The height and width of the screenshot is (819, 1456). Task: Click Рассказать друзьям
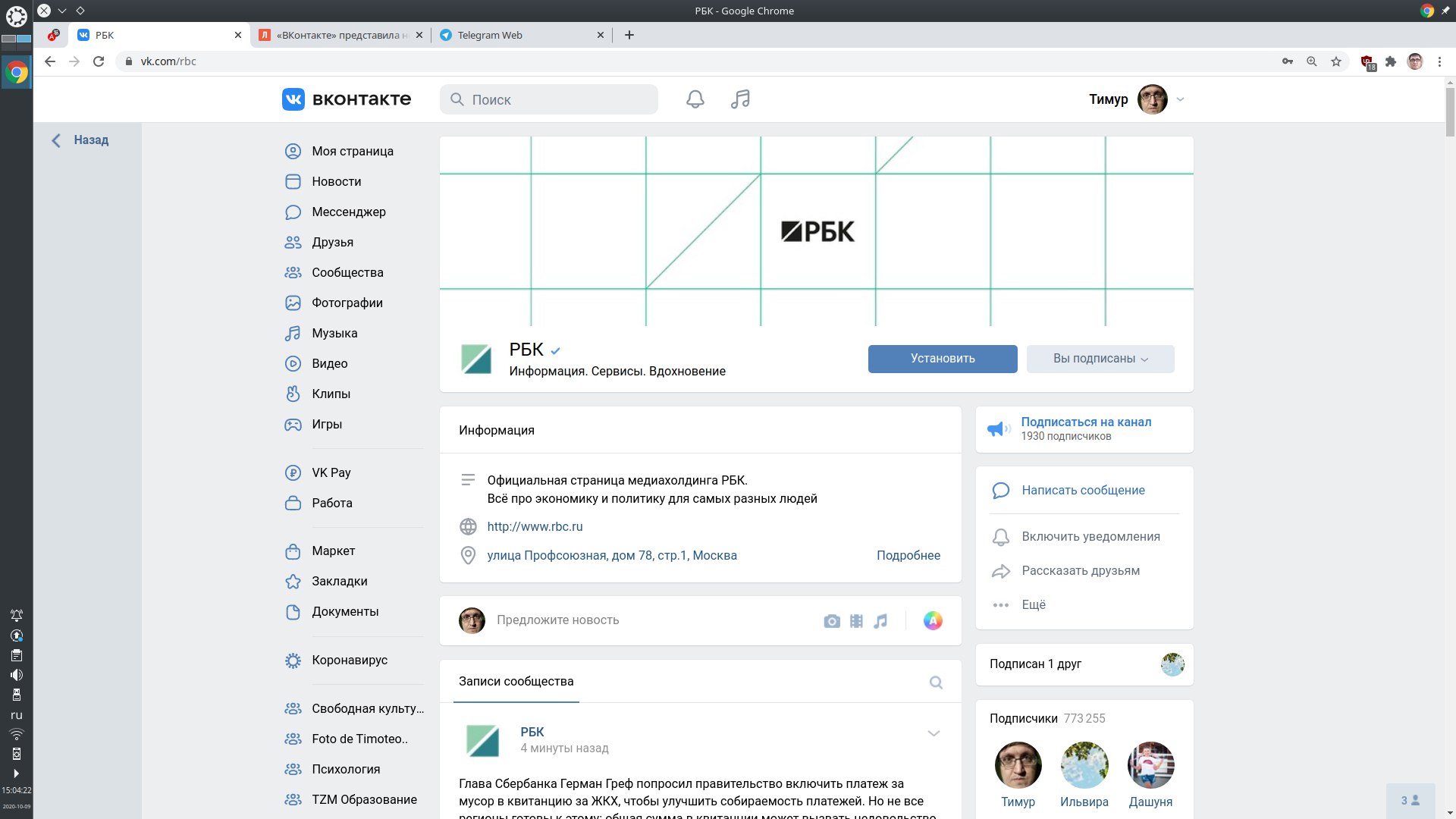1081,571
